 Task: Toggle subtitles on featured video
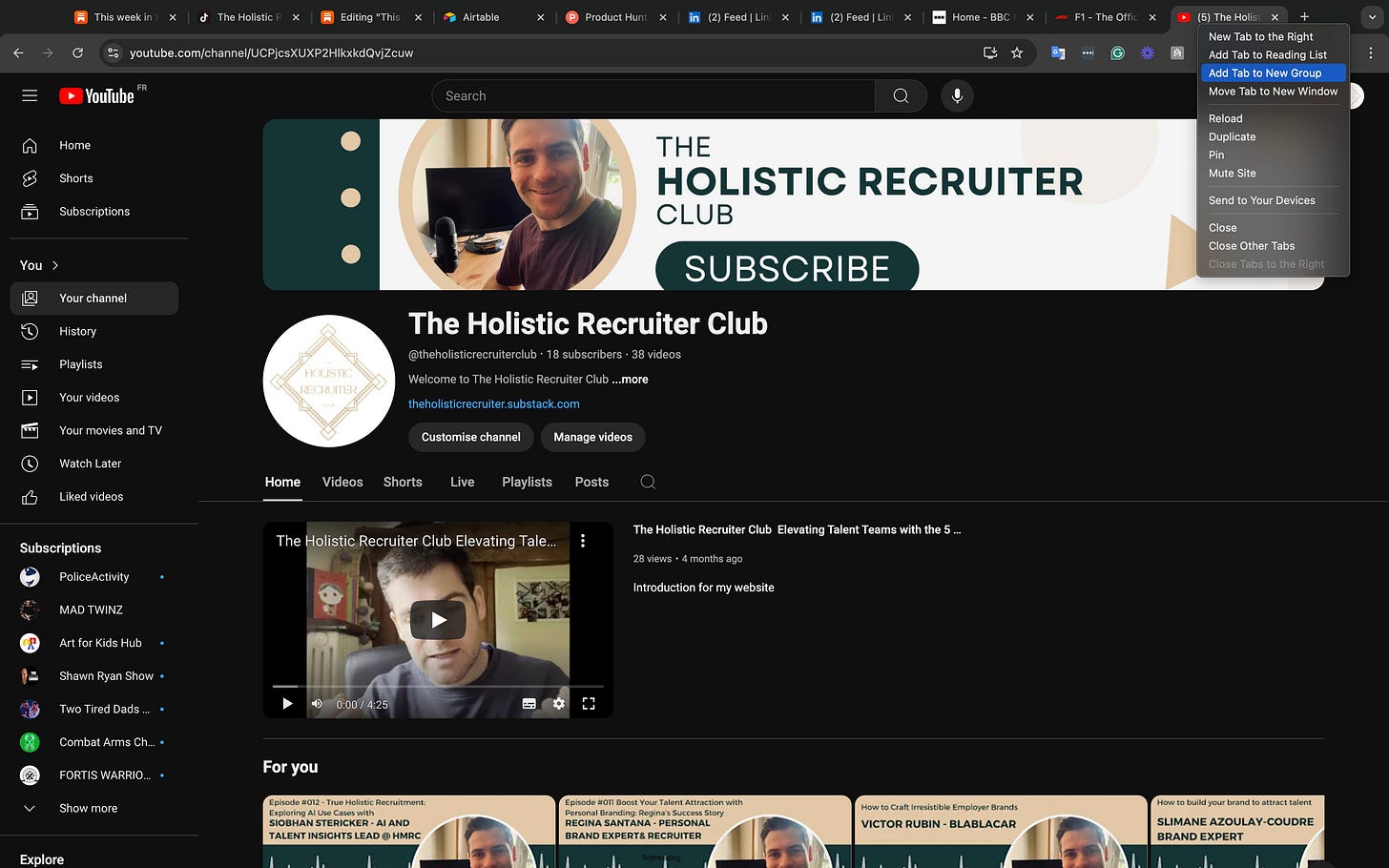click(529, 704)
